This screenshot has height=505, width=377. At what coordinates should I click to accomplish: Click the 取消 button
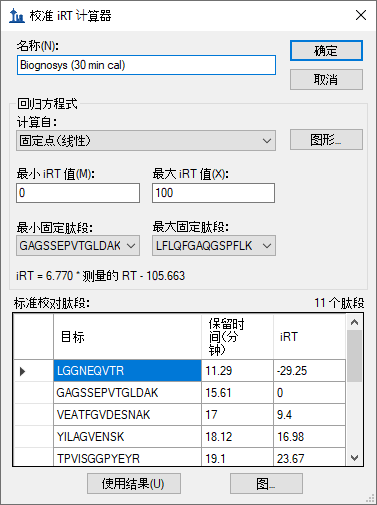point(326,79)
